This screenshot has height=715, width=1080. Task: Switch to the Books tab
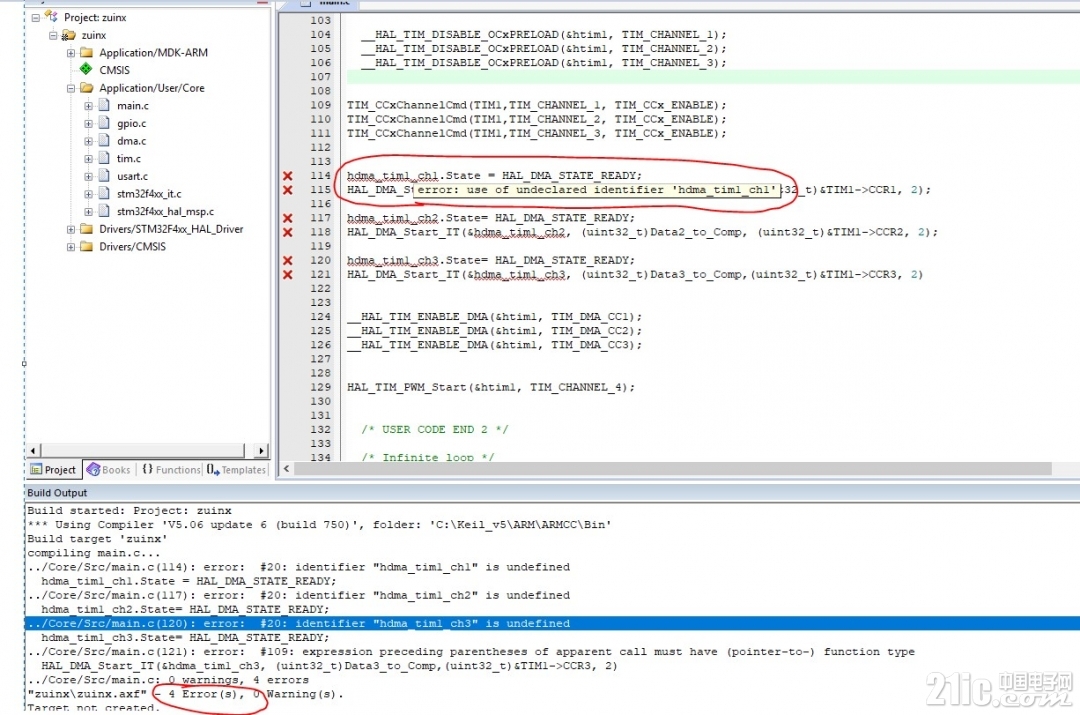coord(109,470)
